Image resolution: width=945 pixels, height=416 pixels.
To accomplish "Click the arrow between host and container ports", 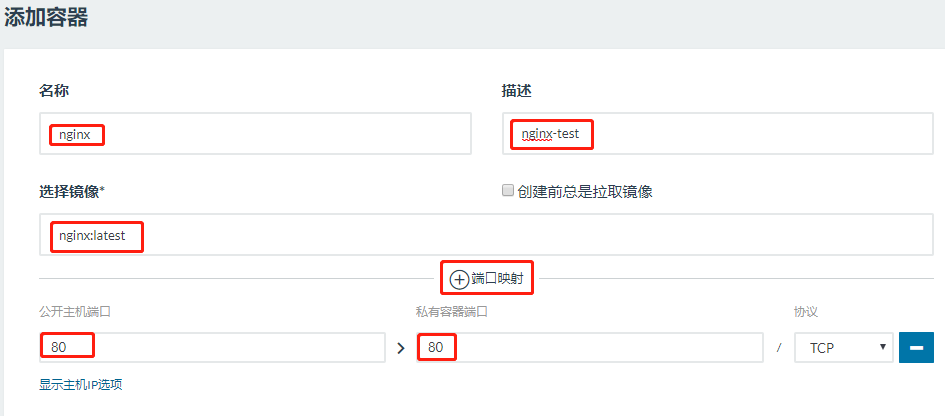I will (x=401, y=348).
